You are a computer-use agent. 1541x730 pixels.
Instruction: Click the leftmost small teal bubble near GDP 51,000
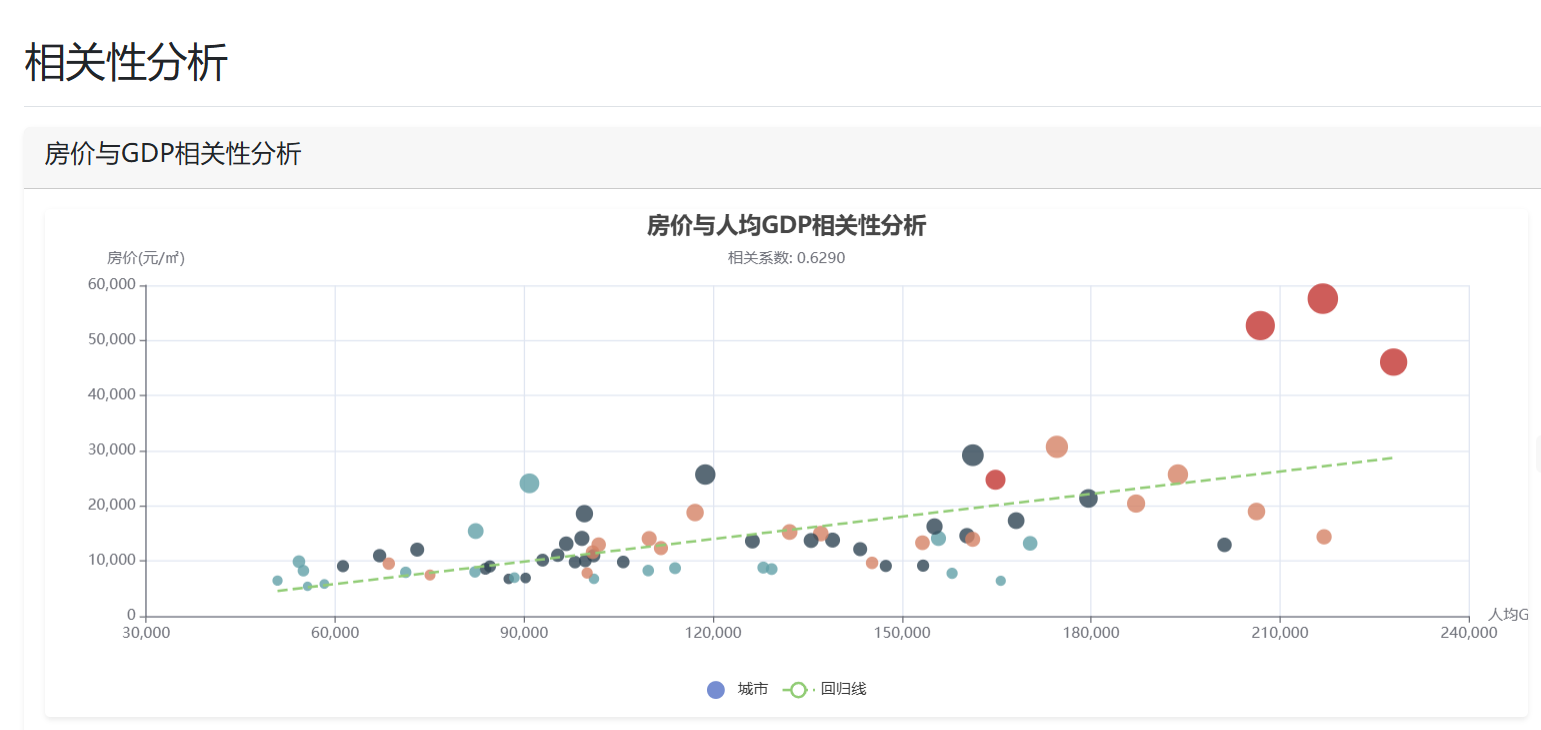[x=277, y=580]
